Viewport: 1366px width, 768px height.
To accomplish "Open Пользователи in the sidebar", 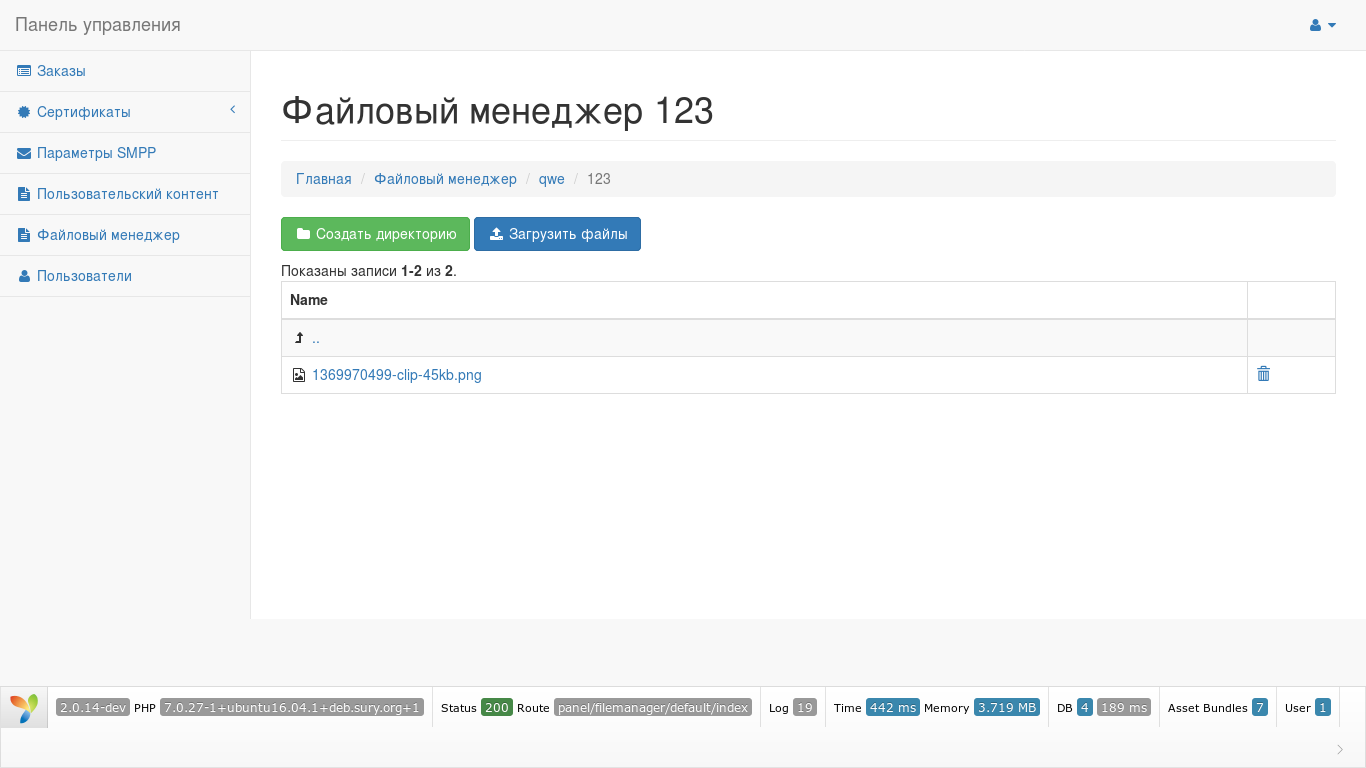I will [125, 276].
